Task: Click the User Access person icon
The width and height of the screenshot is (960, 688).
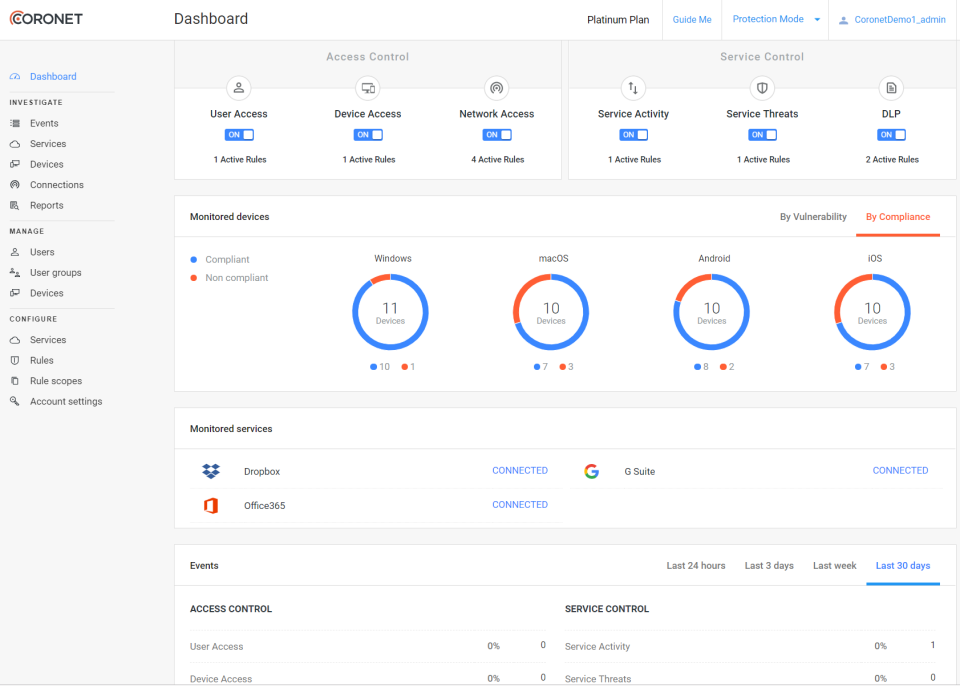Action: 239,88
